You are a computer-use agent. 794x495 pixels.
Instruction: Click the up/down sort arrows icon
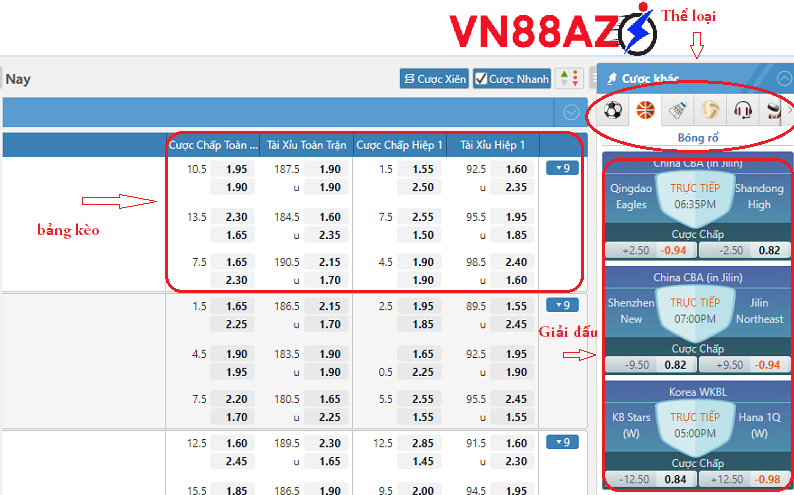pos(569,78)
